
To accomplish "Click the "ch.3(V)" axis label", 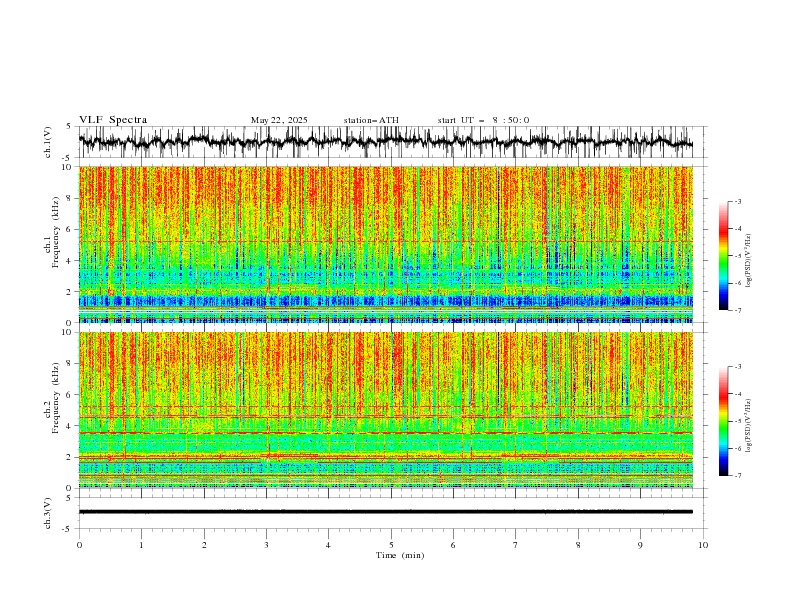I will pos(48,513).
